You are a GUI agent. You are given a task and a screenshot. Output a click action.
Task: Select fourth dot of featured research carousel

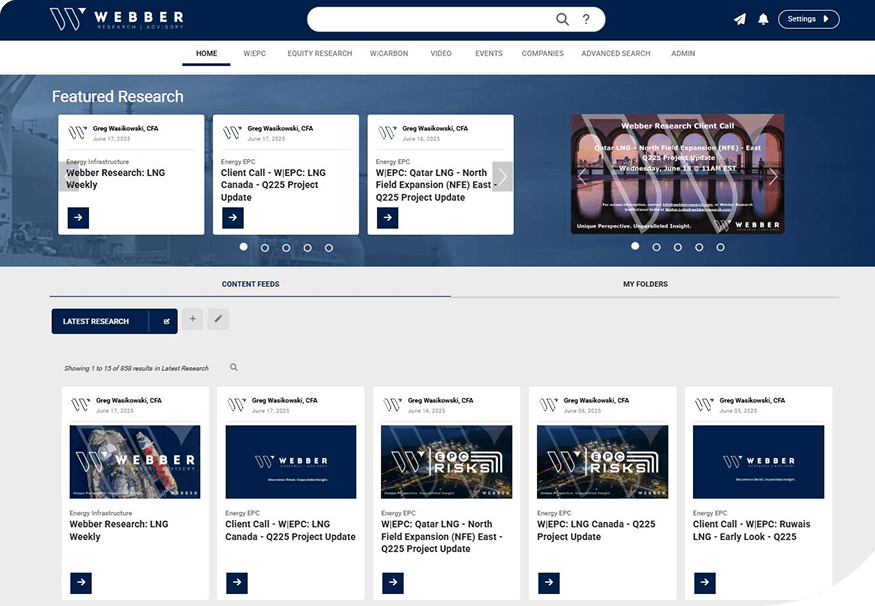(x=307, y=248)
